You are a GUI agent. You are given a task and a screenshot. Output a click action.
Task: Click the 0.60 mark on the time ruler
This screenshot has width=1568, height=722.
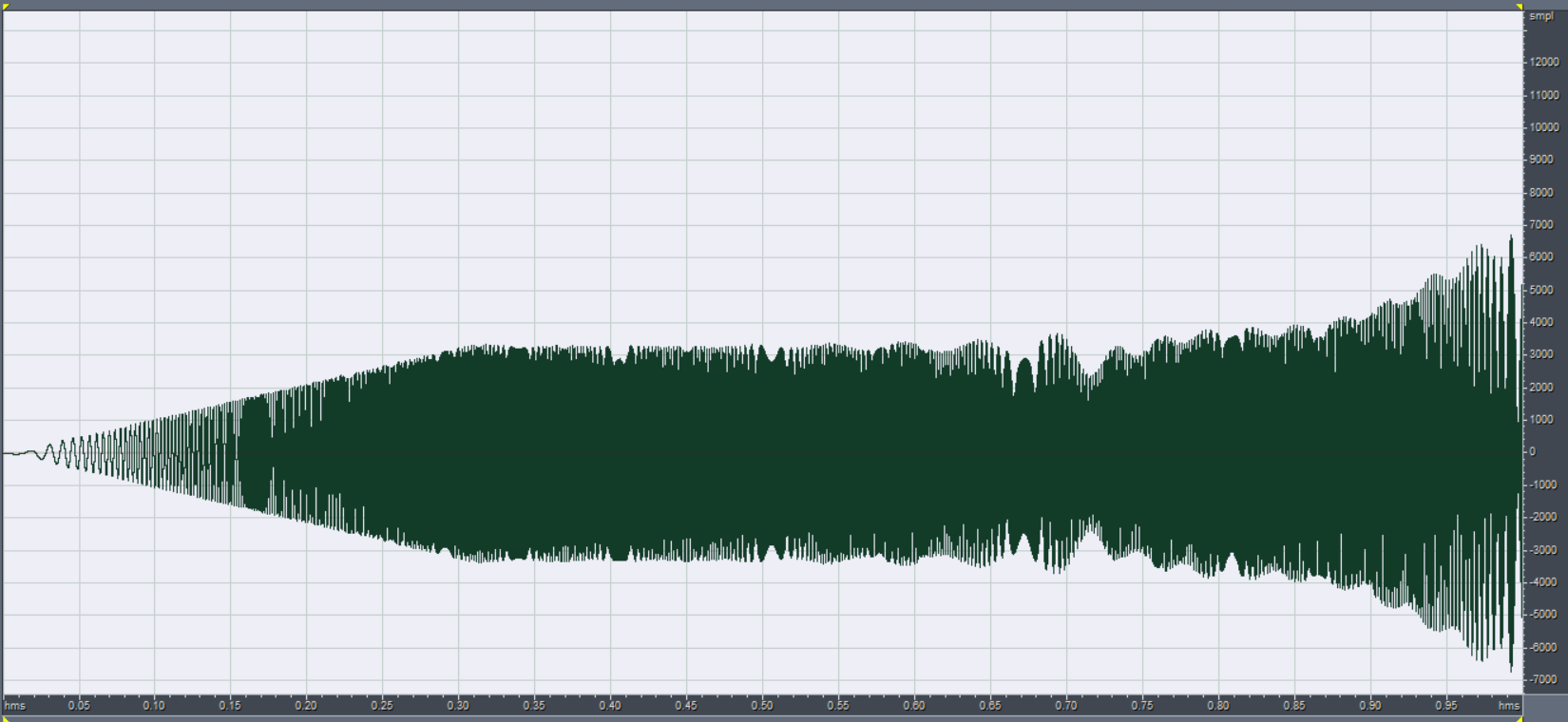pyautogui.click(x=914, y=706)
